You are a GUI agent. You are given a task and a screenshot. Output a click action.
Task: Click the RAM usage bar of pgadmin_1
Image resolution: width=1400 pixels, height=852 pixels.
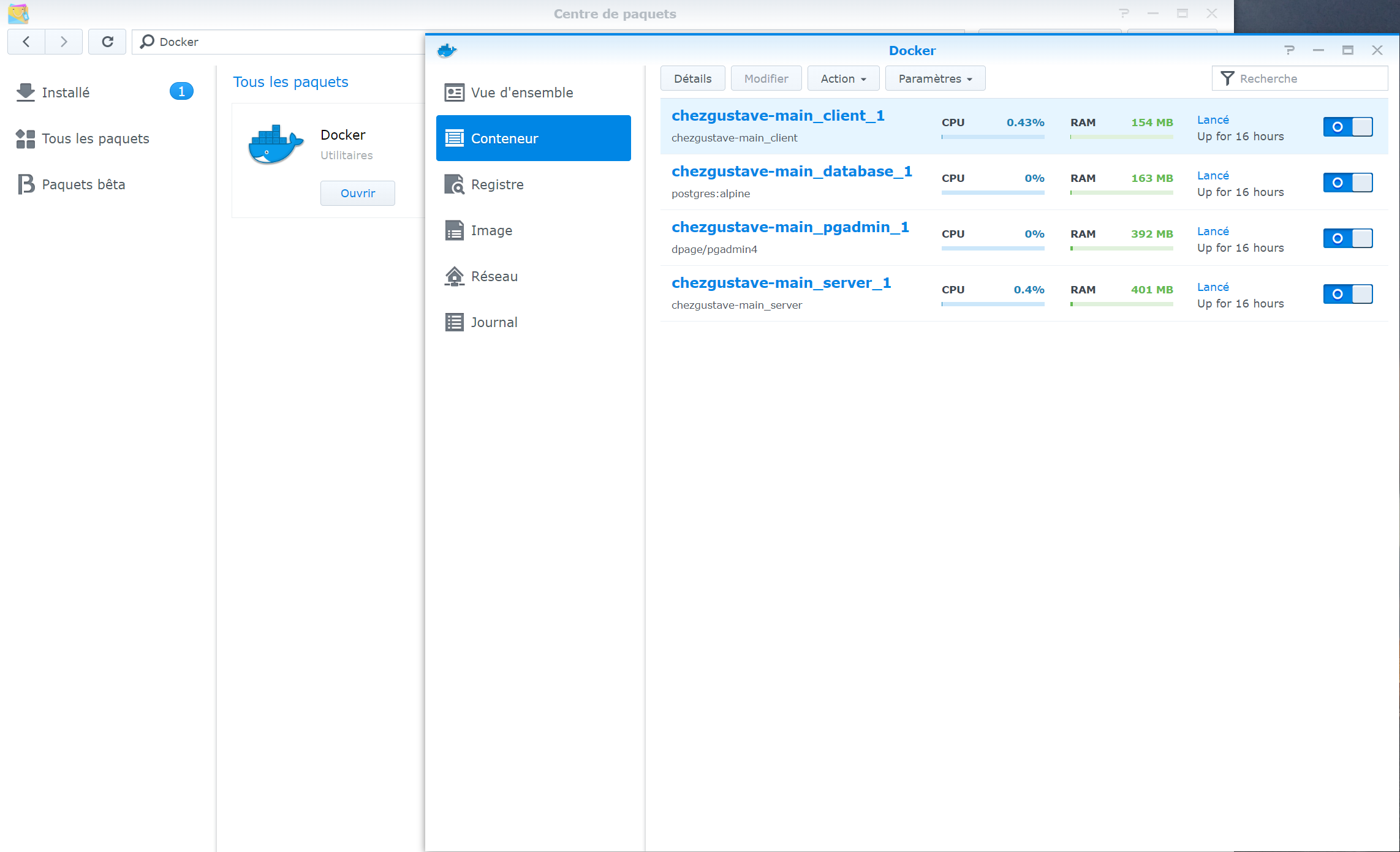[1121, 248]
